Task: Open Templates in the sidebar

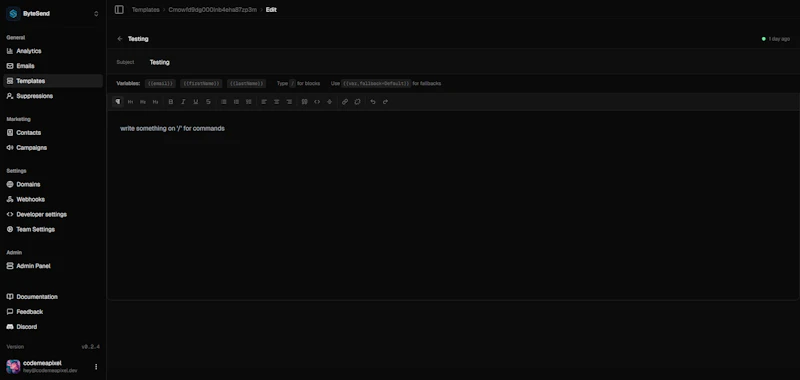Action: point(53,81)
